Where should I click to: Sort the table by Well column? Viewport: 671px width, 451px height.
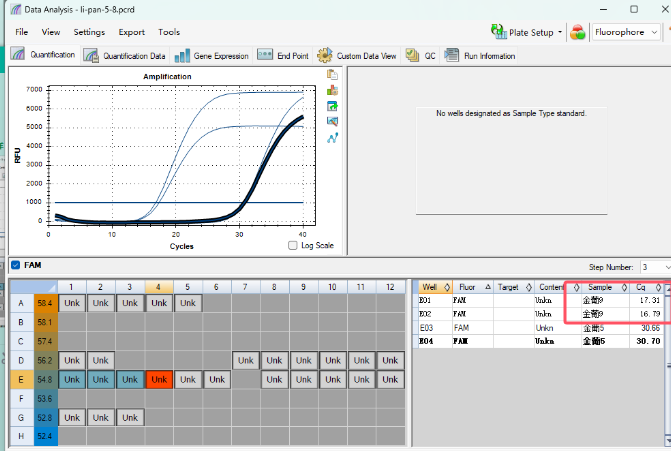(x=435, y=287)
